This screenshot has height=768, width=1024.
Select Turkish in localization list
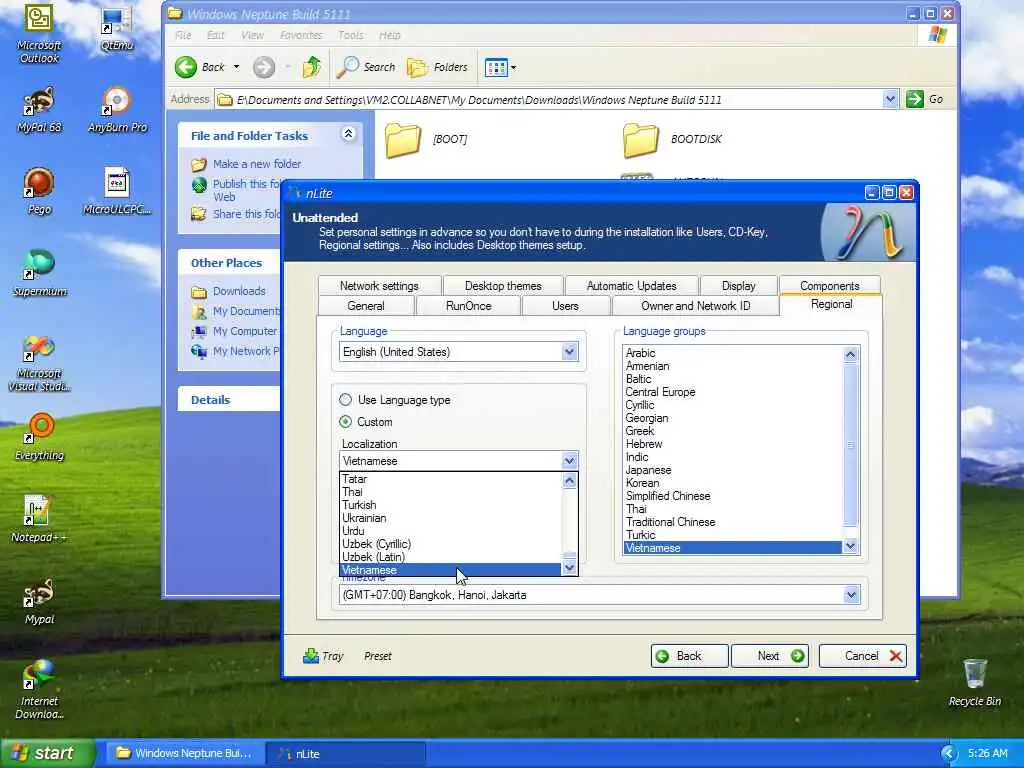pyautogui.click(x=450, y=505)
